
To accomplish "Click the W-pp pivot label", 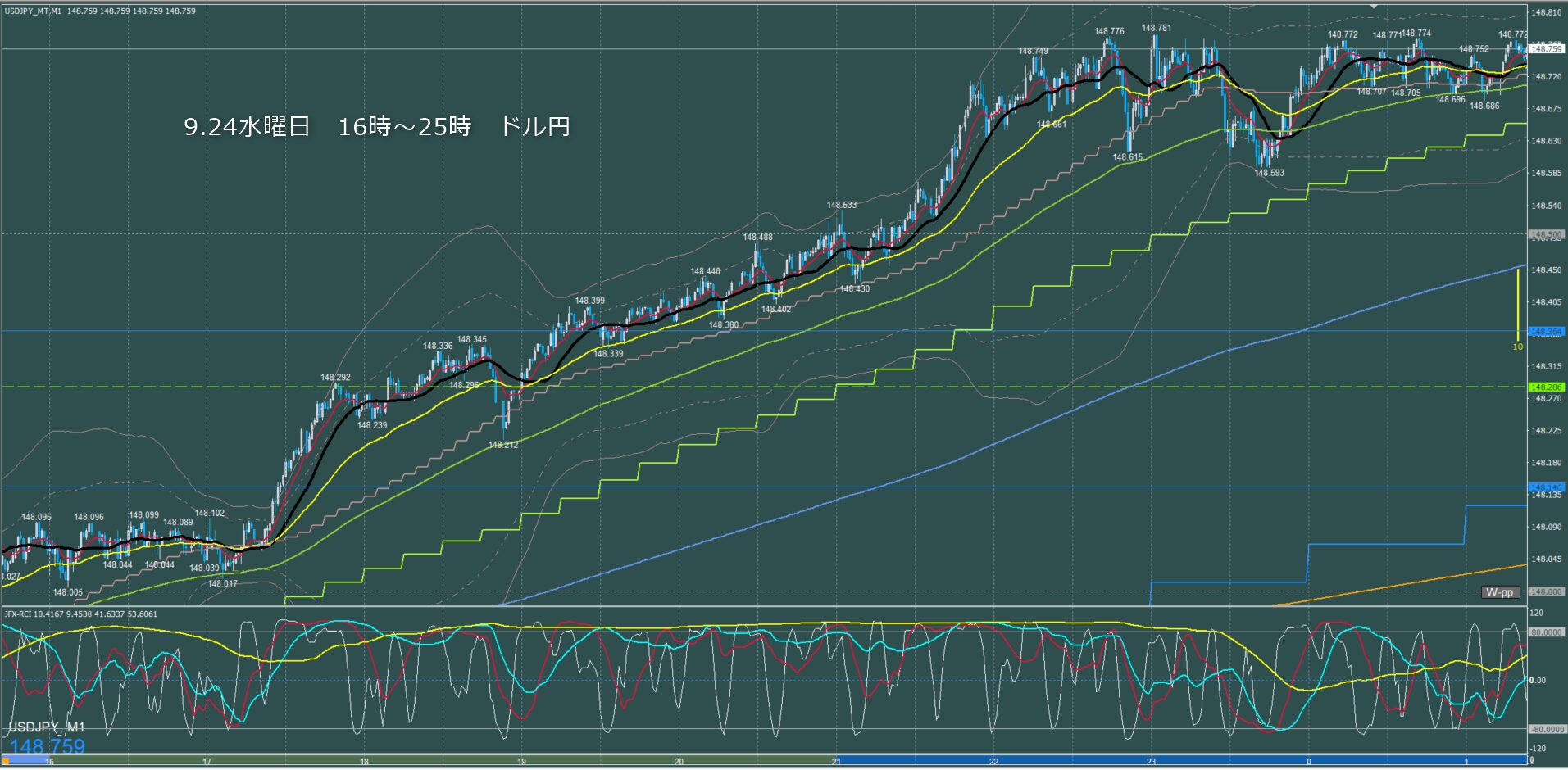I will point(1500,592).
